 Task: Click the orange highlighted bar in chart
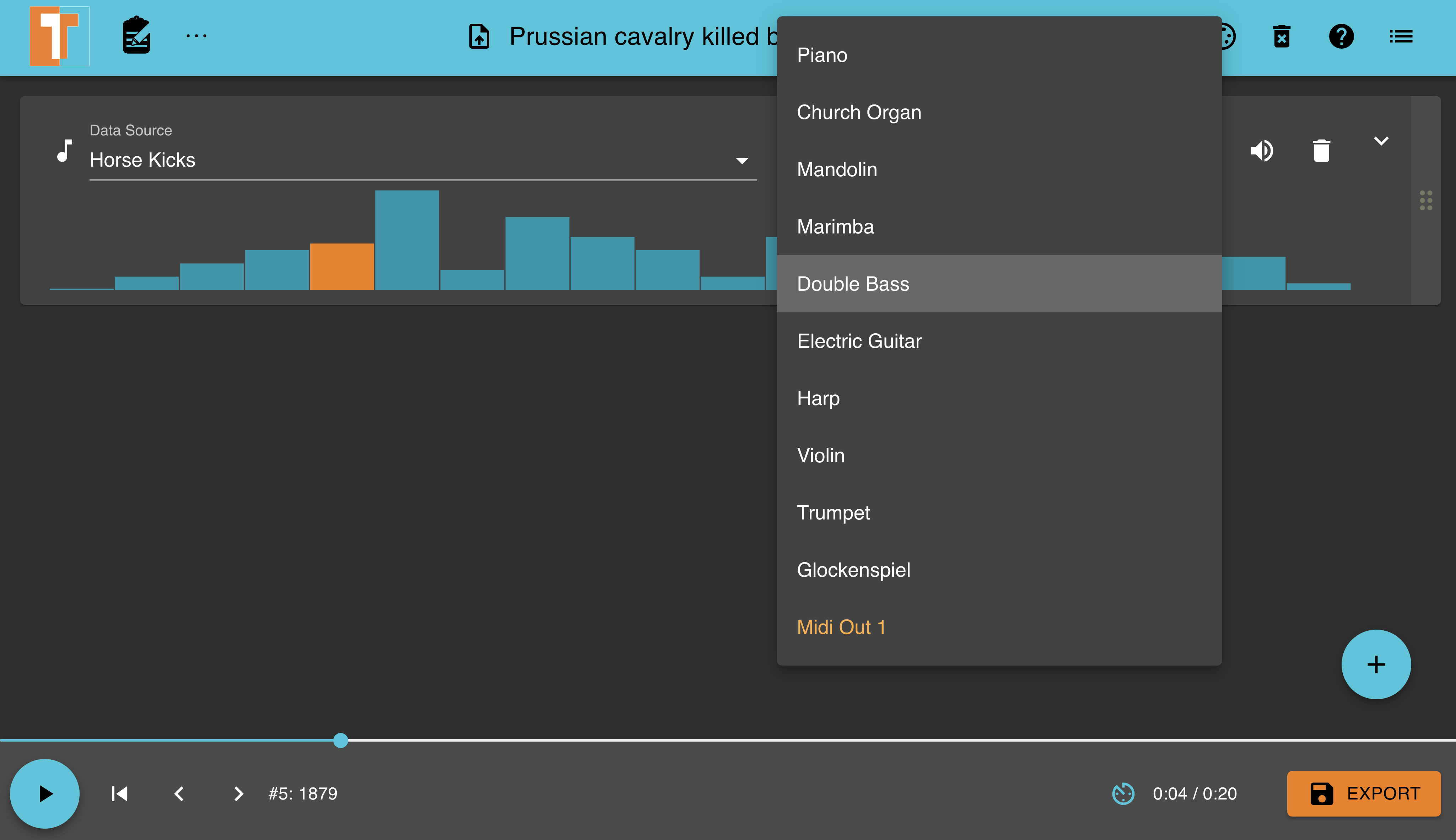click(341, 266)
